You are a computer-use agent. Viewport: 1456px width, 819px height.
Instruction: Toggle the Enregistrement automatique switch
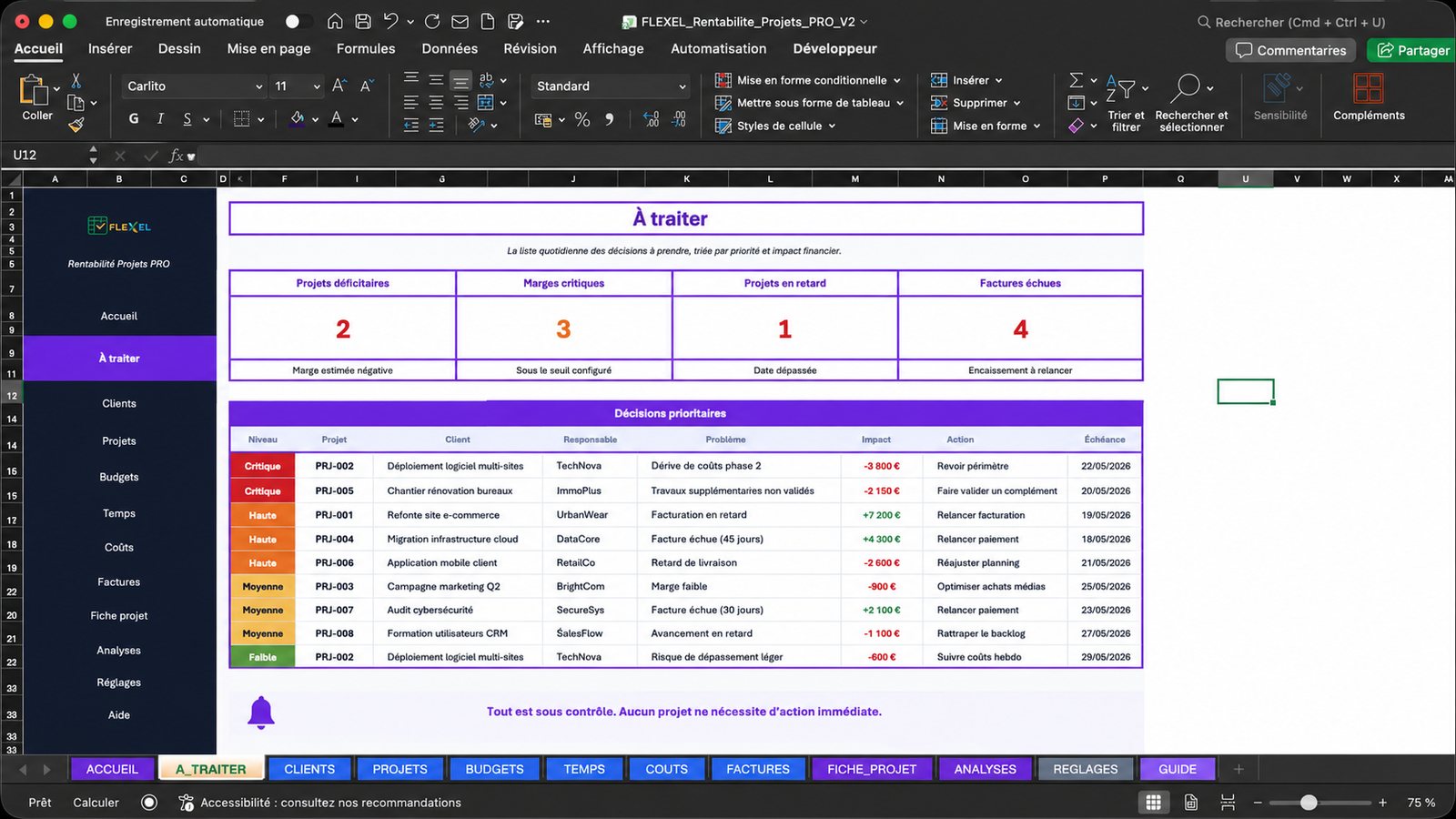click(298, 21)
